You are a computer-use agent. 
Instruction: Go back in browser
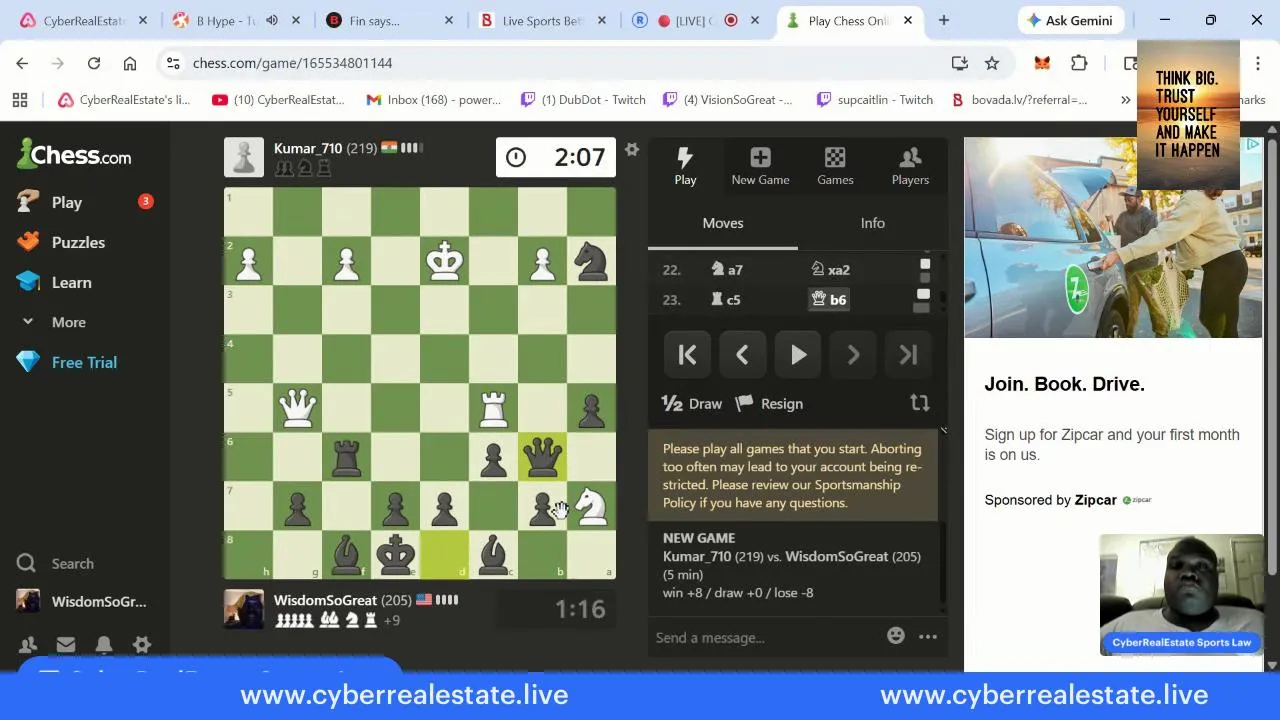click(22, 63)
